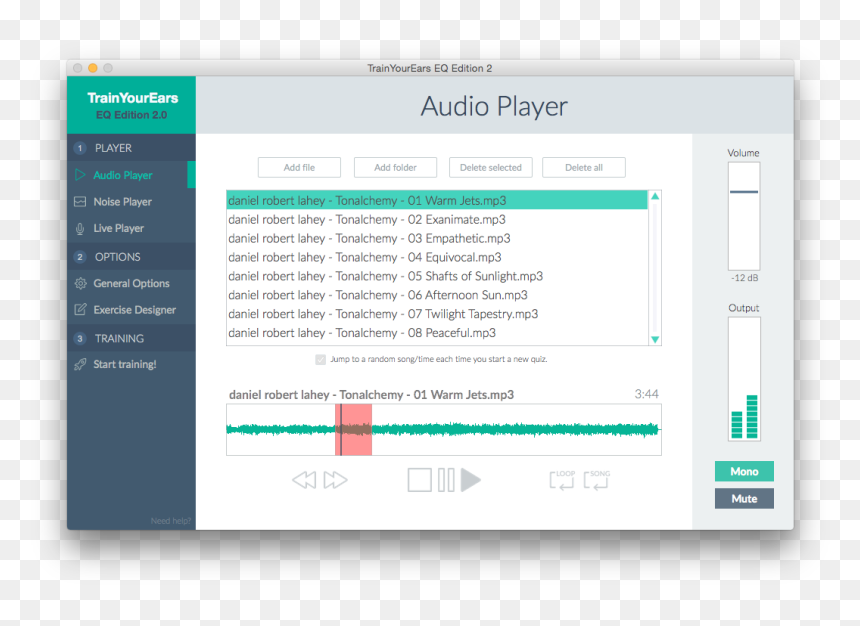Click the Add folder button
Viewport: 860px width, 626px height.
[395, 167]
